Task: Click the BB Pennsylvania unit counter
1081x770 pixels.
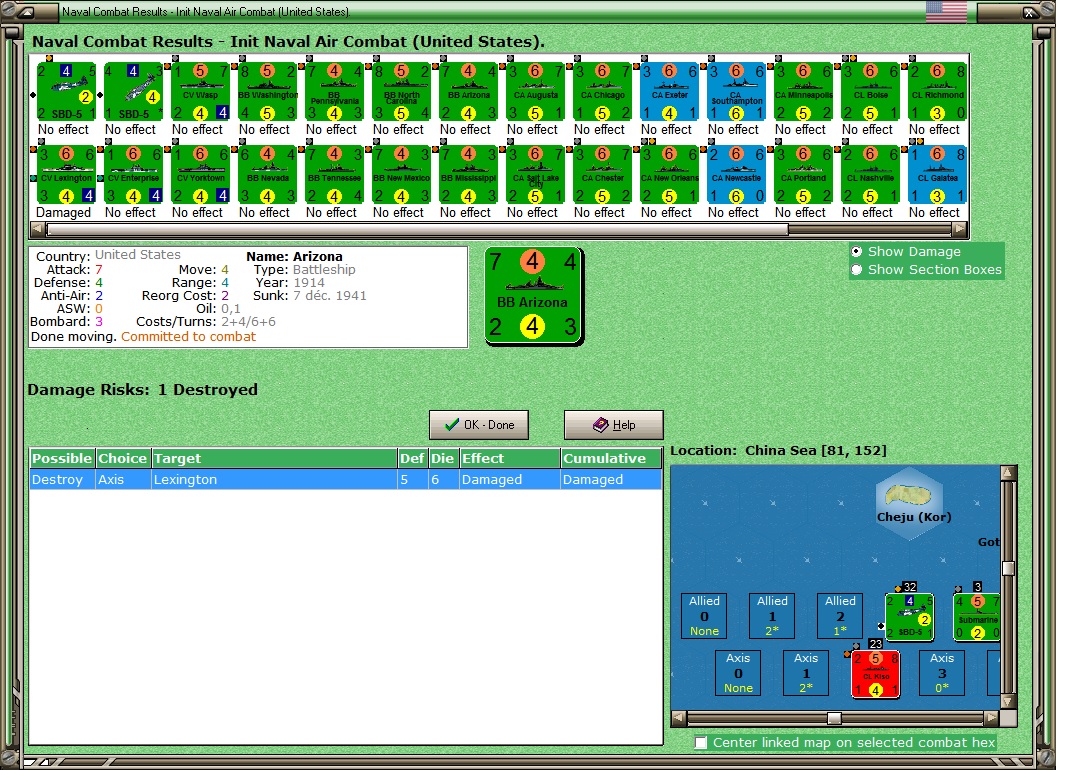Action: (x=334, y=92)
